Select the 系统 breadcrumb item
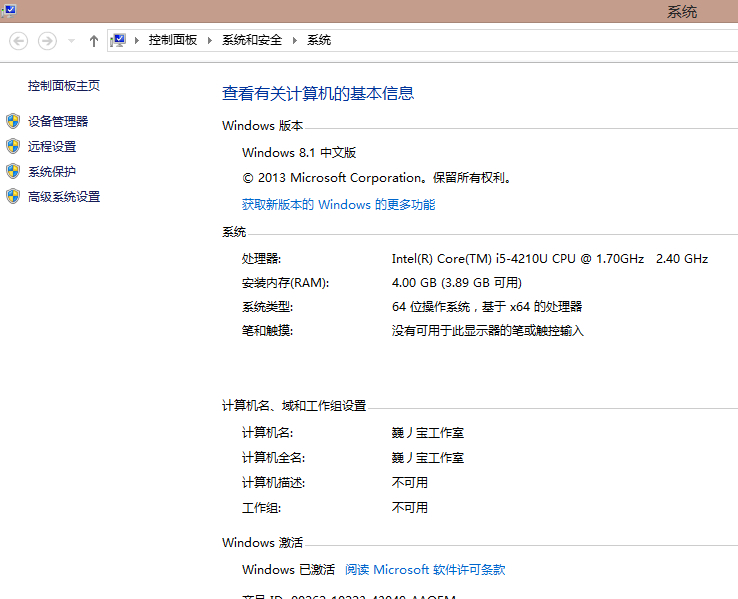Screen dimensions: 738x599 pyautogui.click(x=319, y=40)
